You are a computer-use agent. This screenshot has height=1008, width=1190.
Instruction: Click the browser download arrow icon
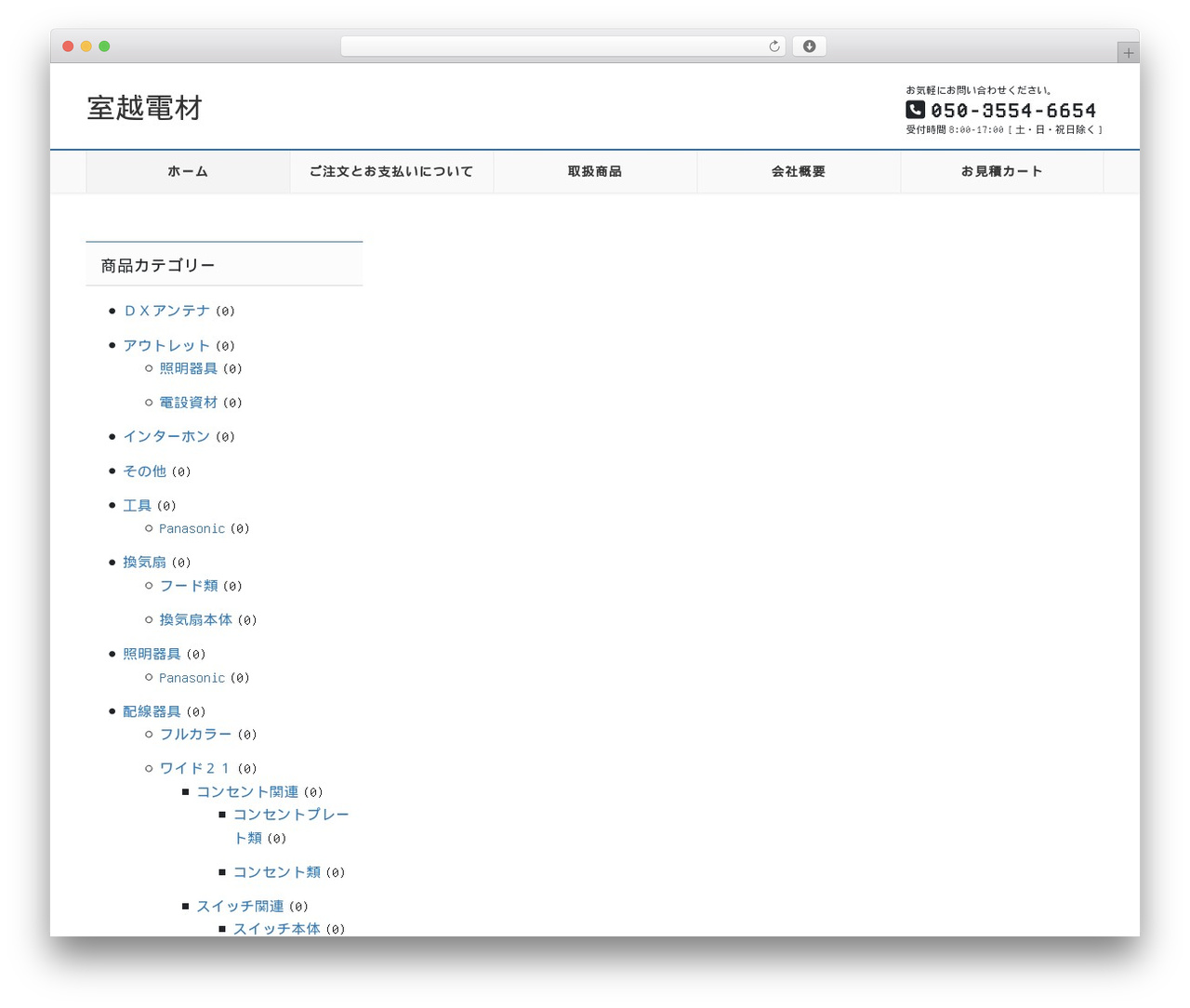tap(809, 46)
